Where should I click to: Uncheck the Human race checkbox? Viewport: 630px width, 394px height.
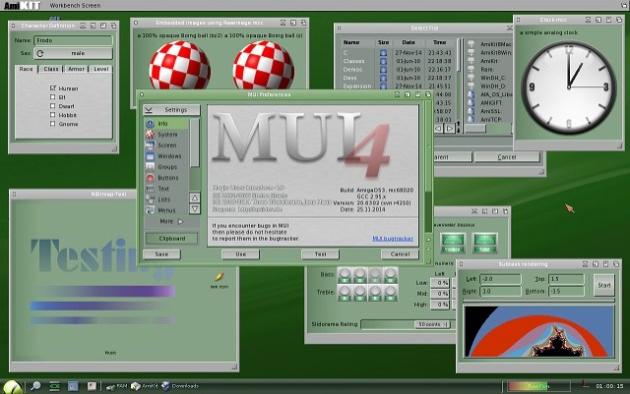point(53,88)
